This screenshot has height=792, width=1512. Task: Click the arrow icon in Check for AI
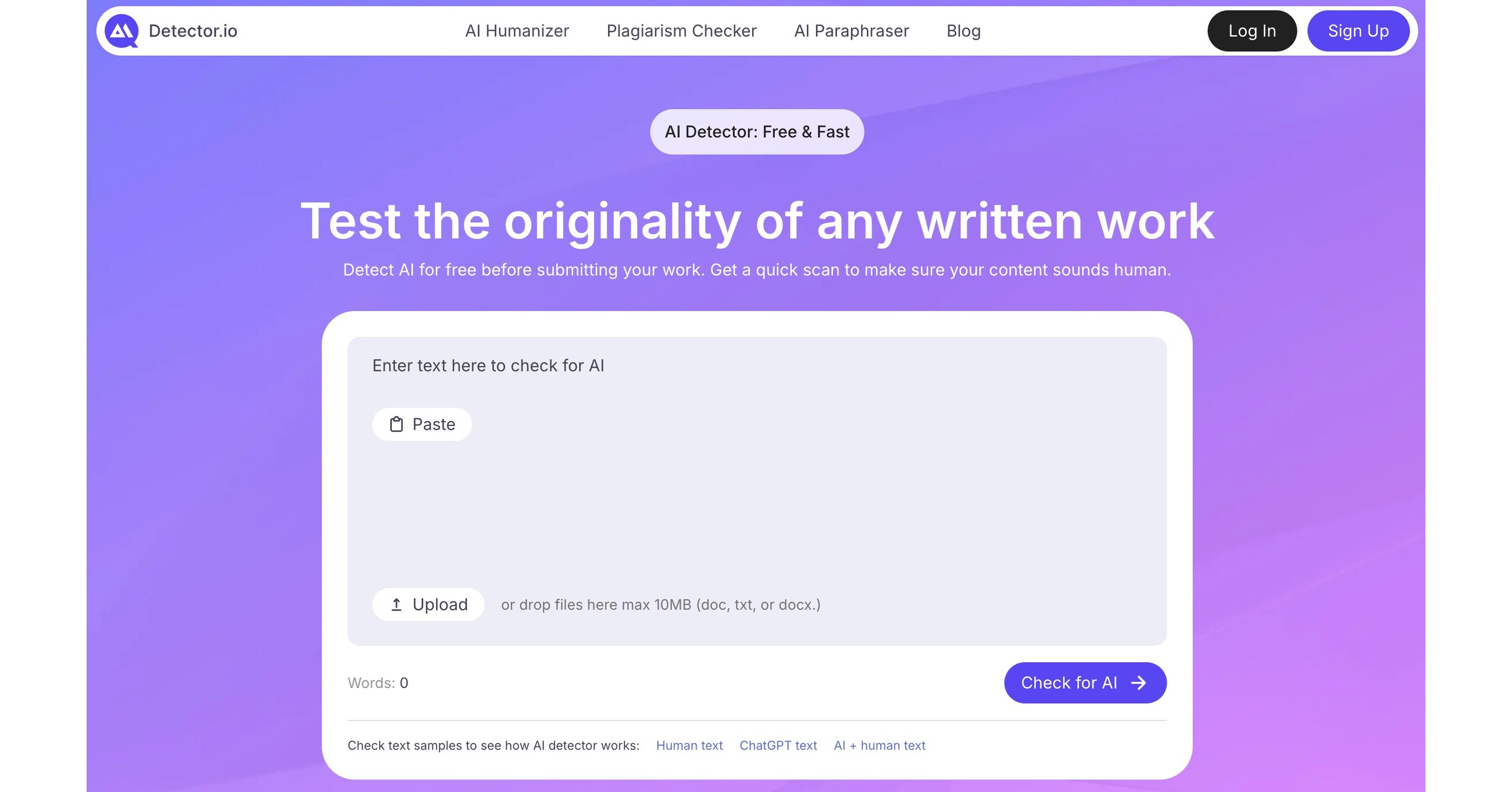pyautogui.click(x=1139, y=682)
